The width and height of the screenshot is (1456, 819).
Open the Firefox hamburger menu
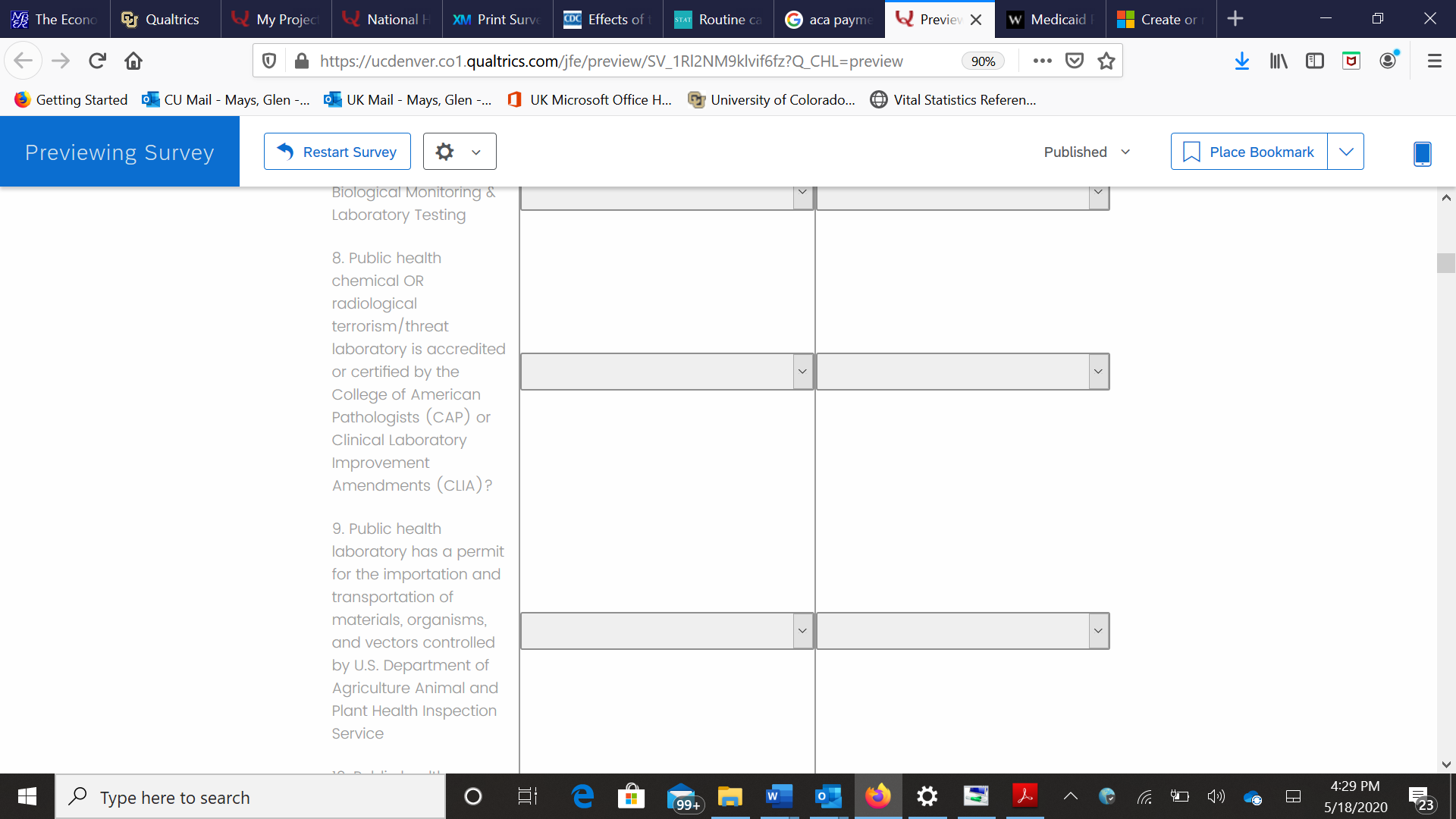(1434, 61)
